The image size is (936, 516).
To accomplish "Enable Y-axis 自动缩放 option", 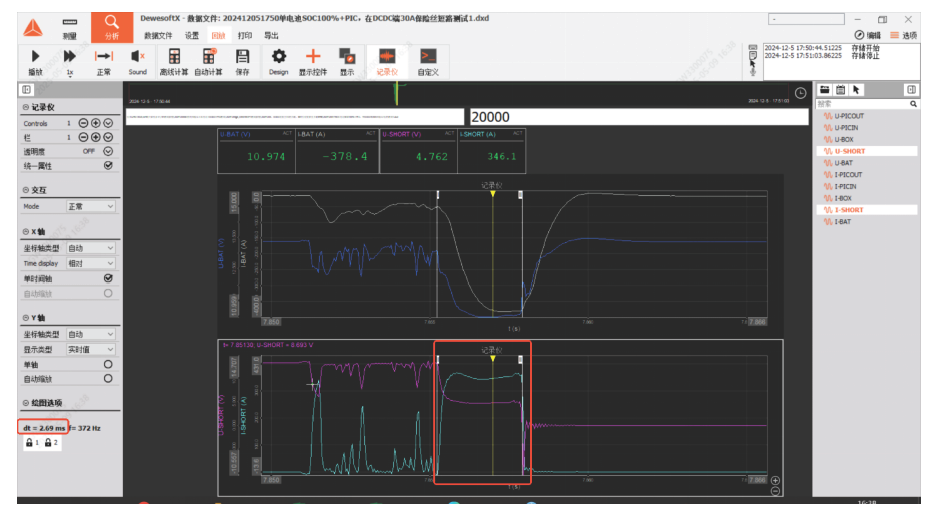I will [x=108, y=379].
